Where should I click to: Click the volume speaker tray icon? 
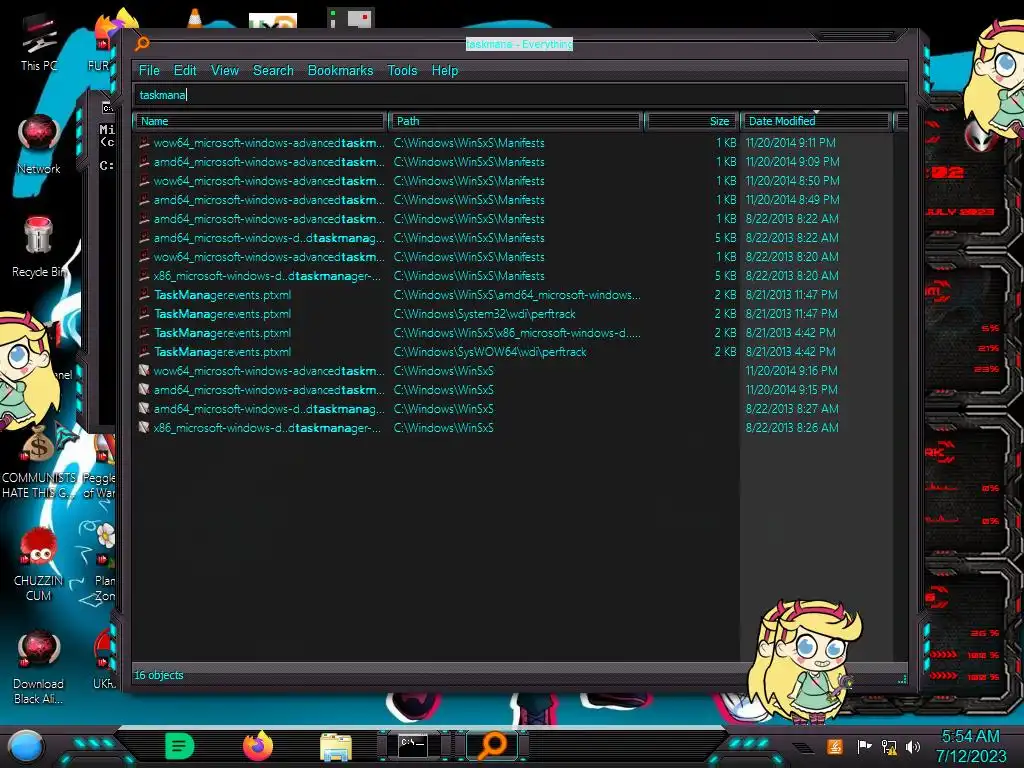(x=913, y=746)
